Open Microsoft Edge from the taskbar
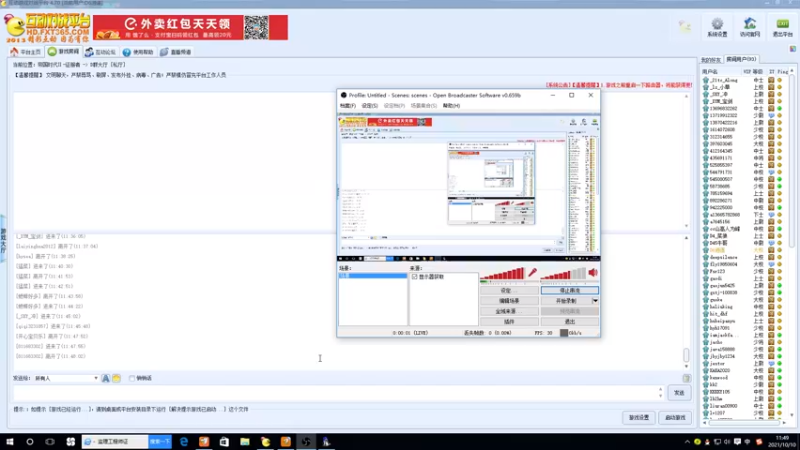The width and height of the screenshot is (800, 450). pyautogui.click(x=184, y=442)
